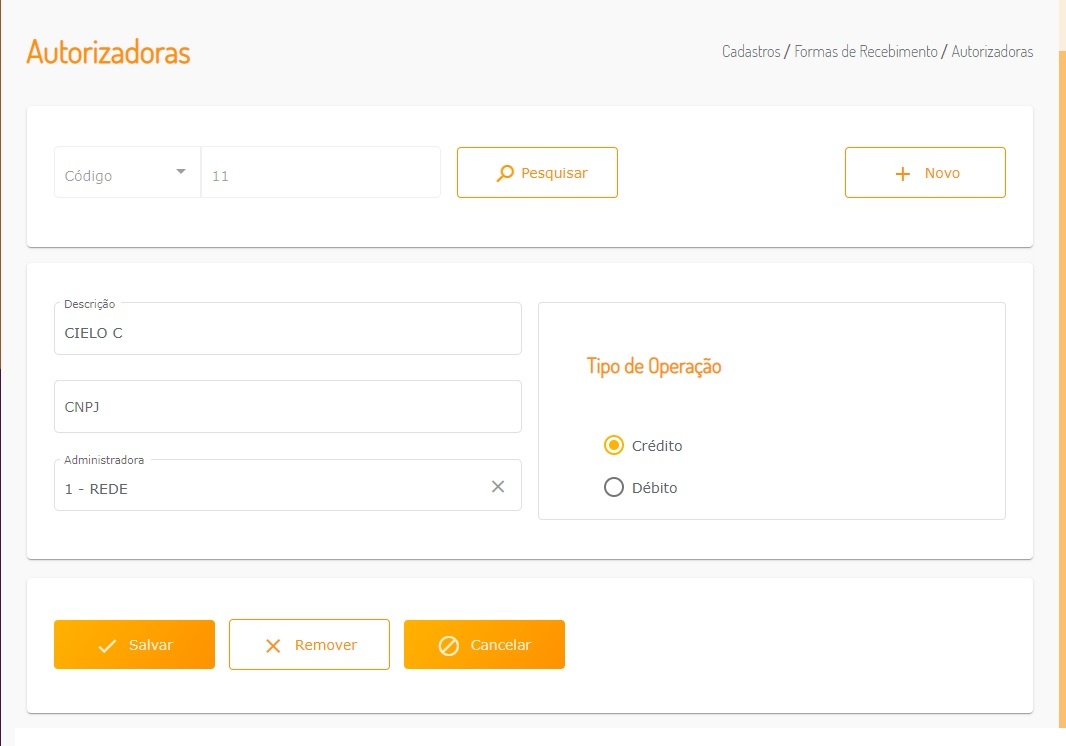Click the Autorizadoras page title

[108, 52]
